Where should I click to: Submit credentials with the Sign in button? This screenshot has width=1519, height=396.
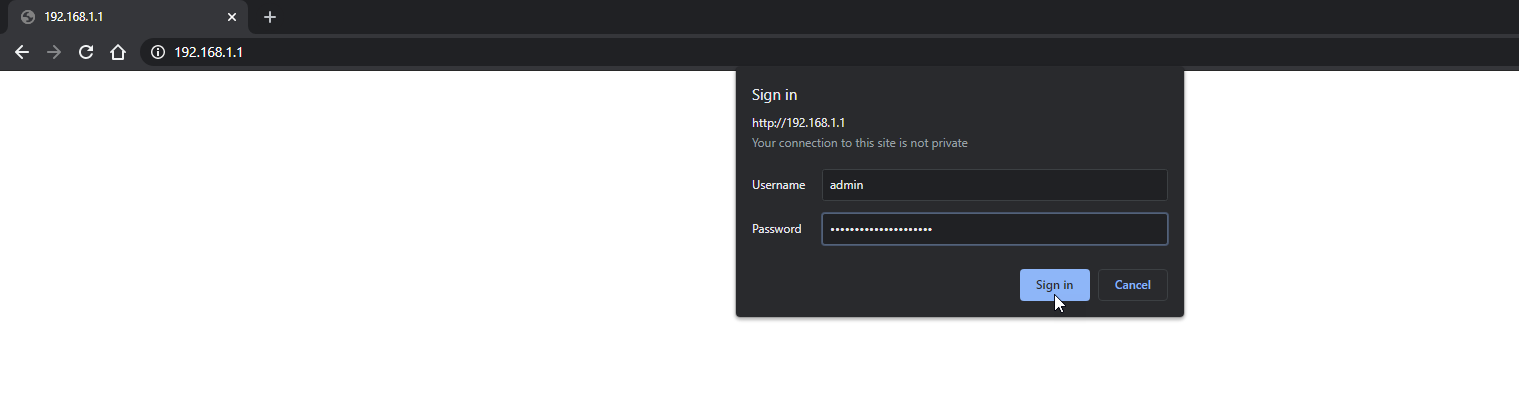1054,285
